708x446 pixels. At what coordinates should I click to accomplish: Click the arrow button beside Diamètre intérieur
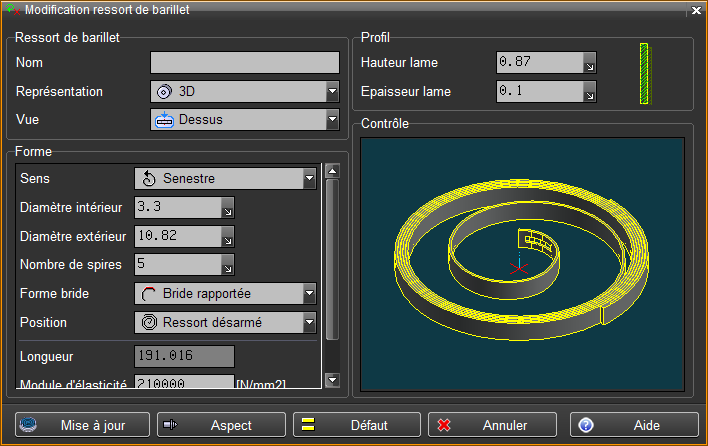[x=228, y=207]
